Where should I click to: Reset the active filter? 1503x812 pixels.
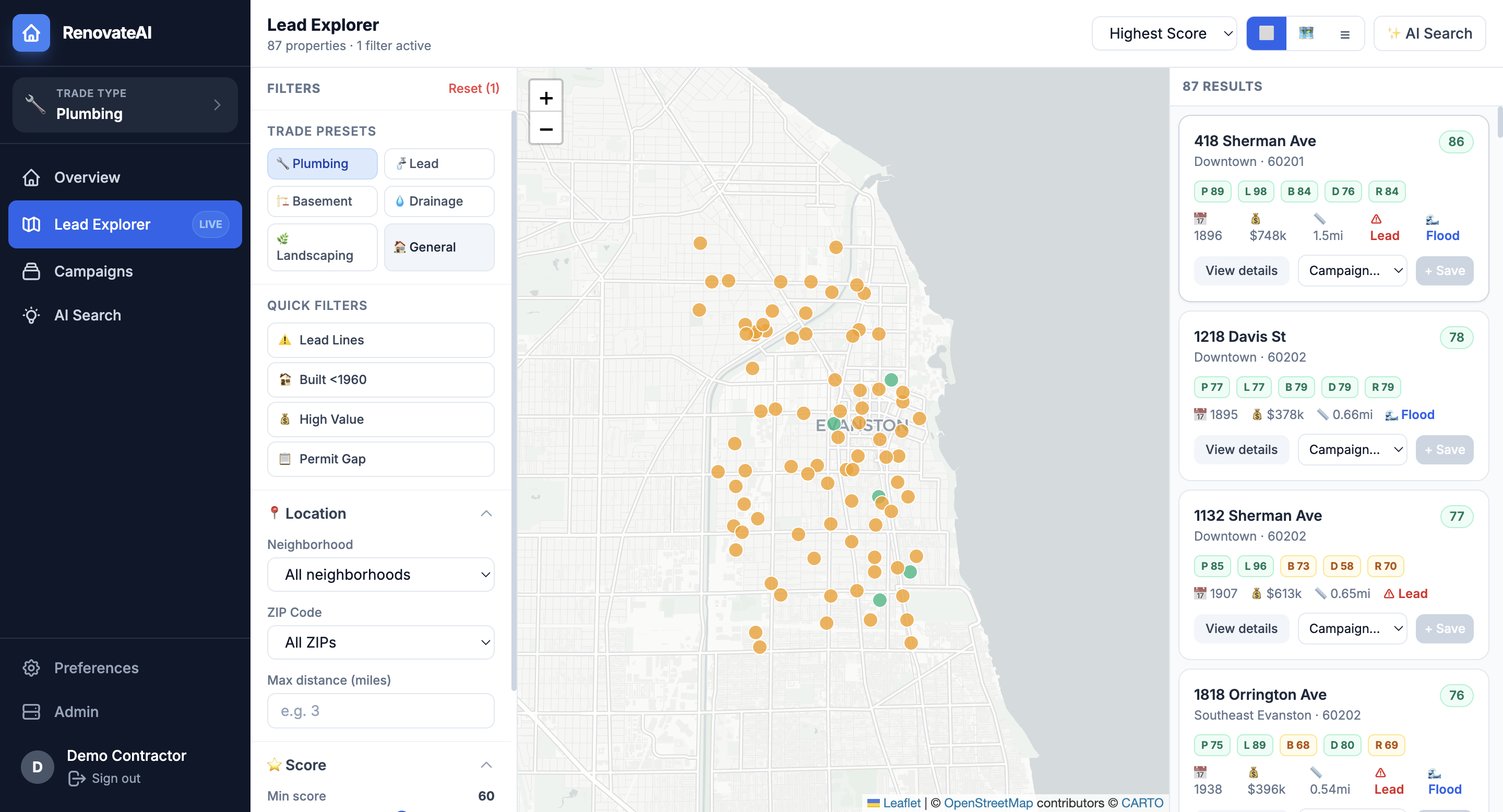pos(473,88)
